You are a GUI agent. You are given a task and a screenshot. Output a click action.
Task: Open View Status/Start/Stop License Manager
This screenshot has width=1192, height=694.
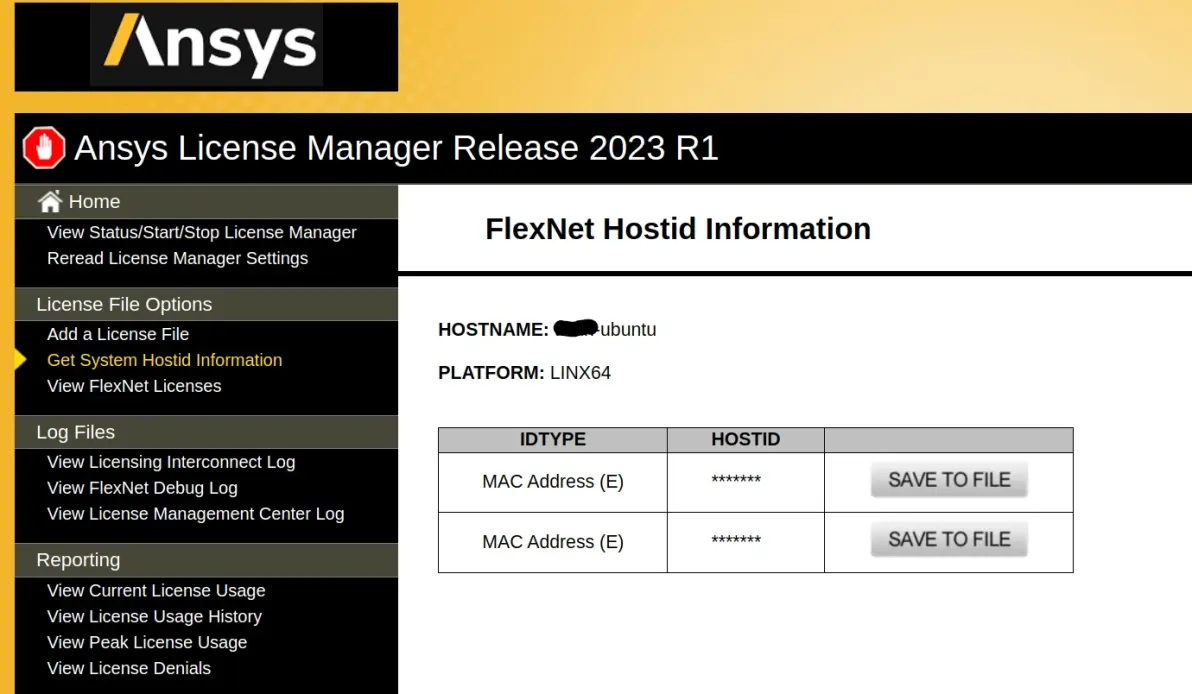[201, 232]
